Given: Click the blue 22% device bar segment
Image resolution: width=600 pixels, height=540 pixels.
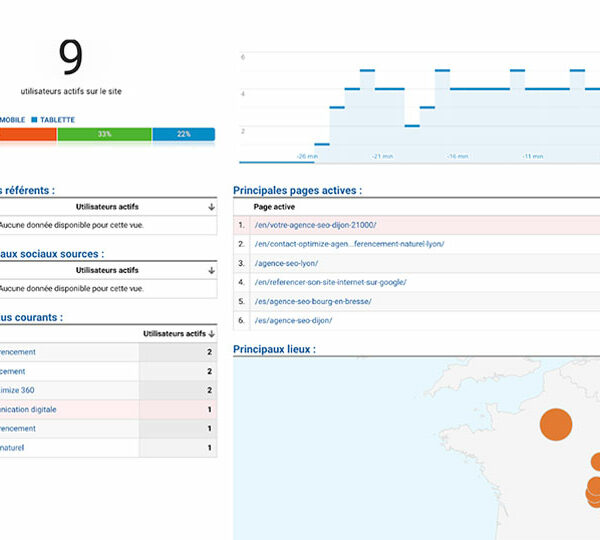Looking at the screenshot, I should 183,134.
